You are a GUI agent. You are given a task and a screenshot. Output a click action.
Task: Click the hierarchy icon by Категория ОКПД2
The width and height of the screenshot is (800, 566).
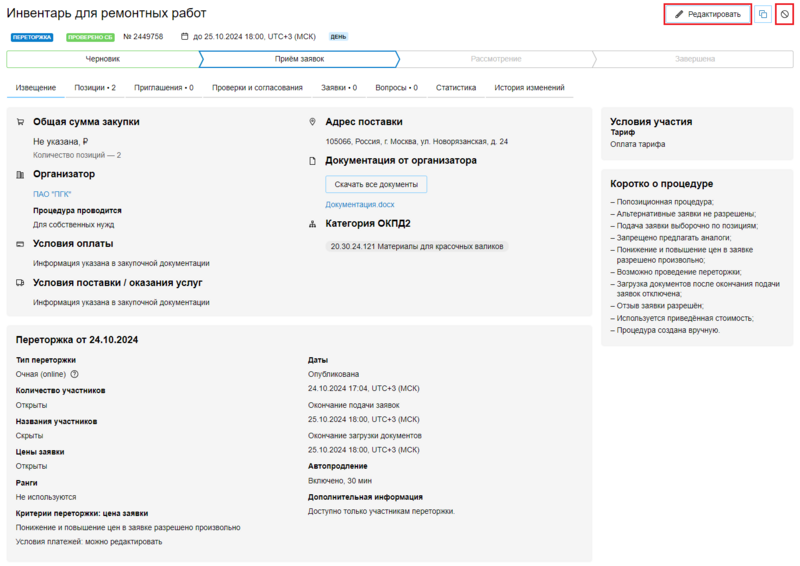(313, 223)
